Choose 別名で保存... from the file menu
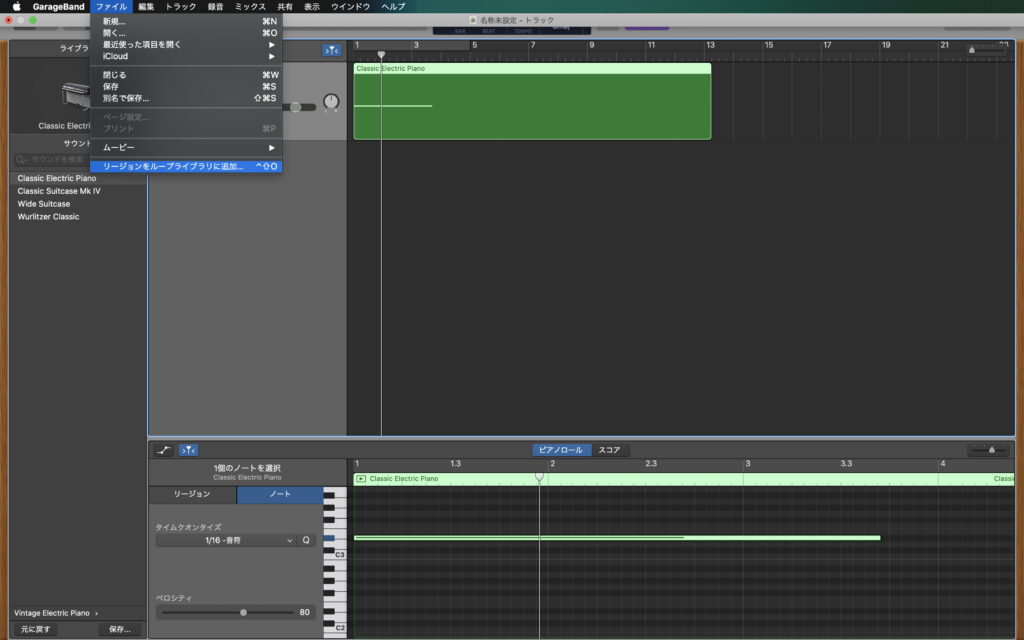Image resolution: width=1024 pixels, height=640 pixels. 186,98
